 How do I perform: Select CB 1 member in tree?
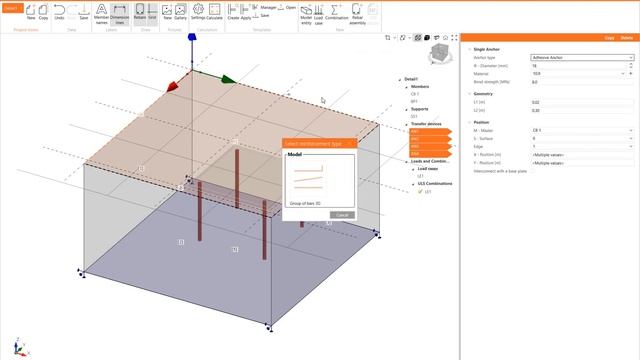click(x=415, y=94)
